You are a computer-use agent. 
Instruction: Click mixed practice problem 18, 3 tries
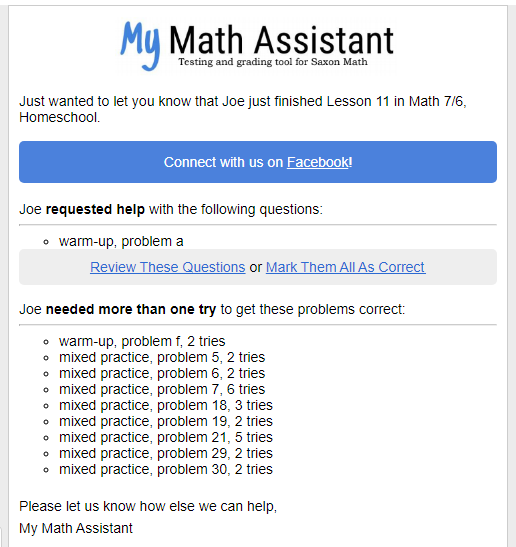click(166, 405)
